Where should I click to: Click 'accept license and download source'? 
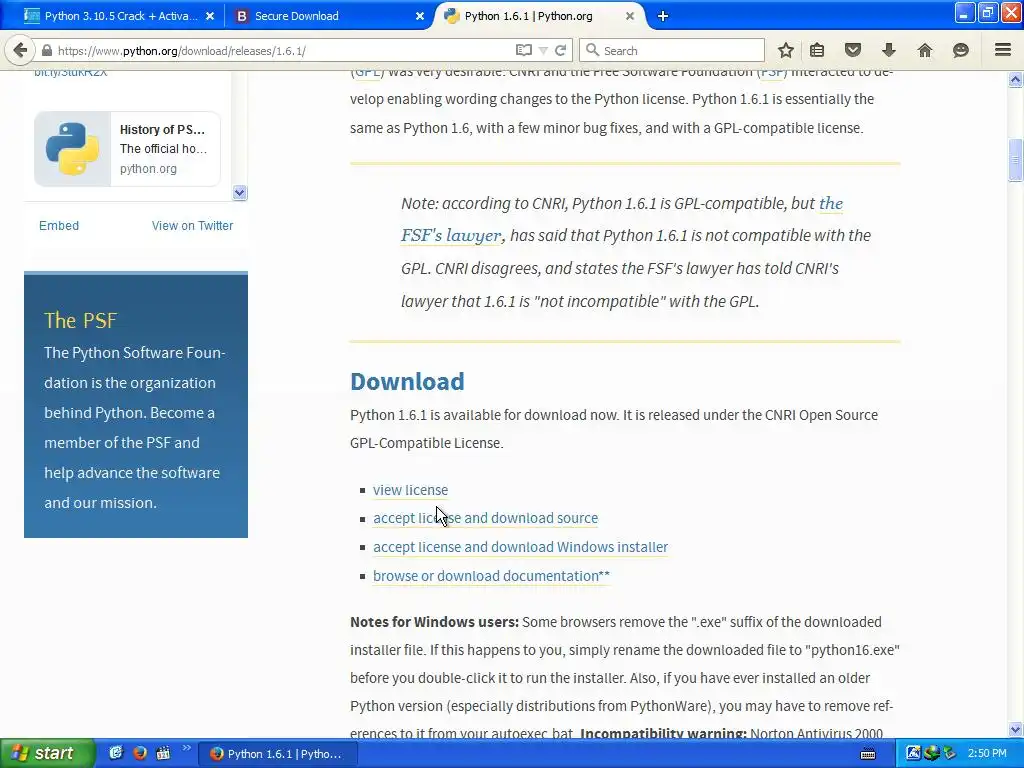(x=485, y=518)
